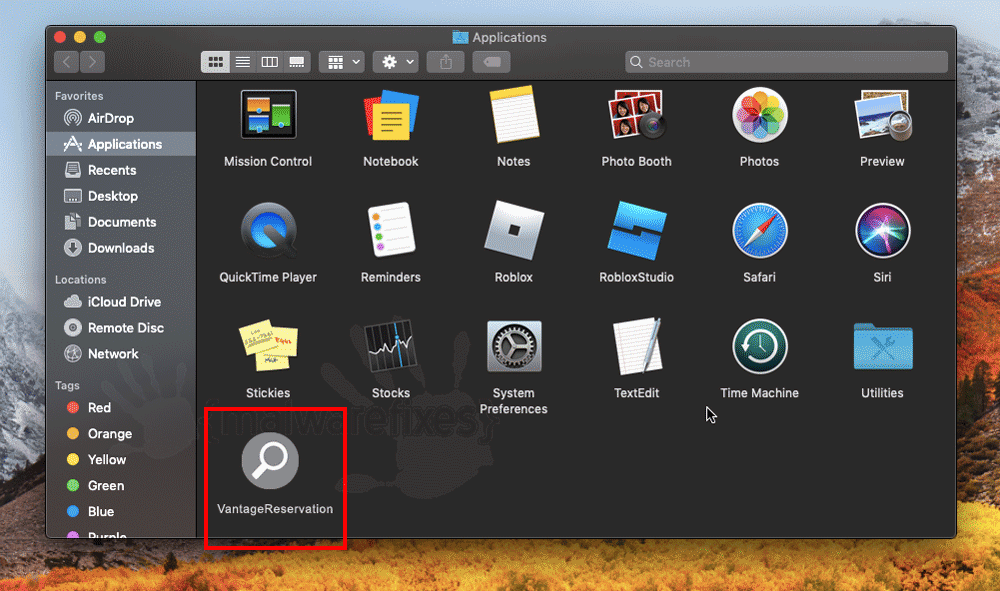Open the Reminders app
1000x591 pixels.
(x=391, y=230)
